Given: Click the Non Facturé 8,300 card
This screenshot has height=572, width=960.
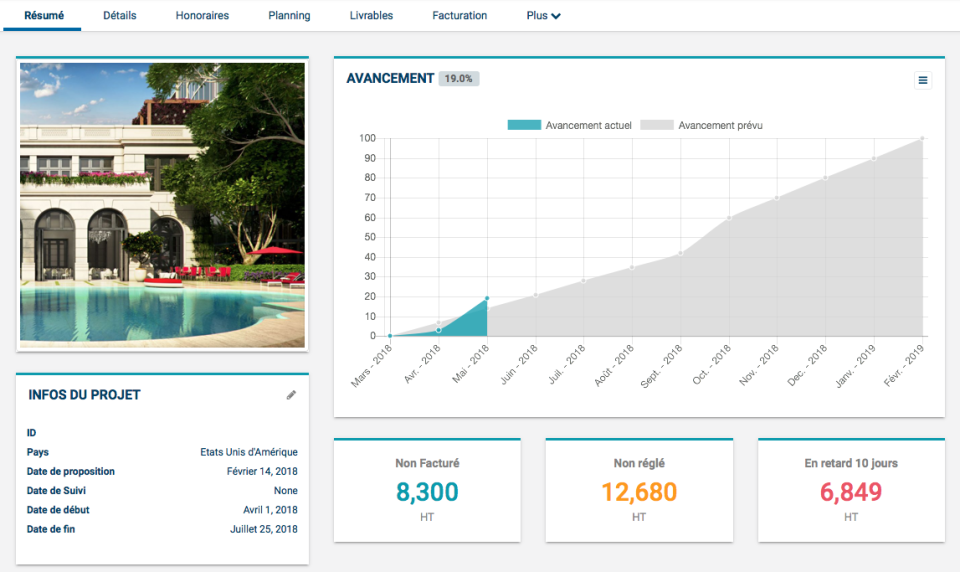Looking at the screenshot, I should pos(427,491).
